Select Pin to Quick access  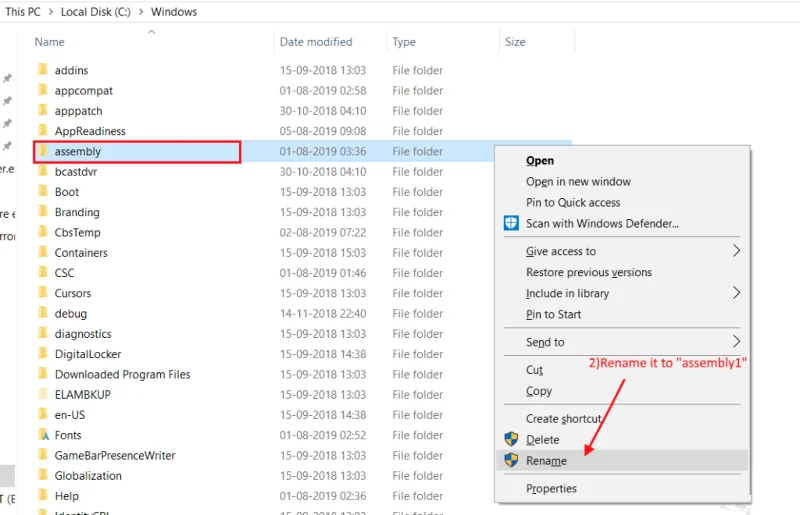click(573, 203)
